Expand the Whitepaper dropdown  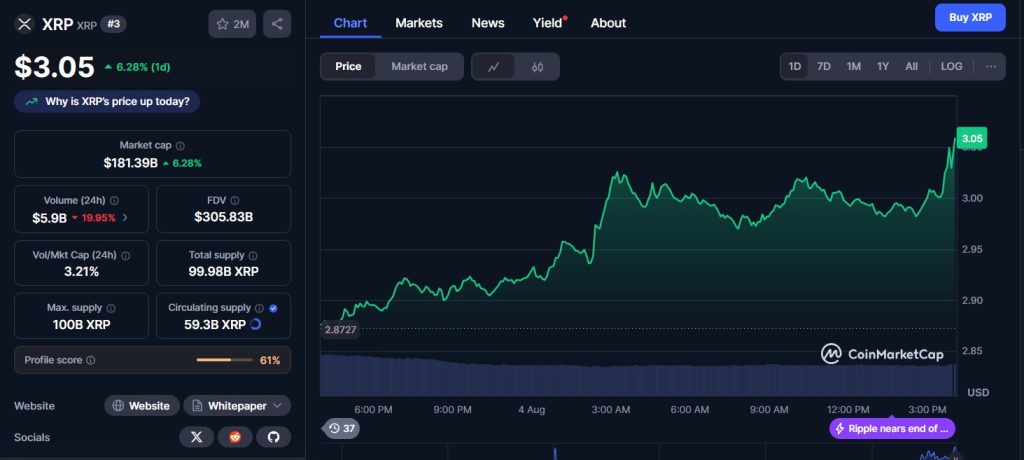point(237,406)
